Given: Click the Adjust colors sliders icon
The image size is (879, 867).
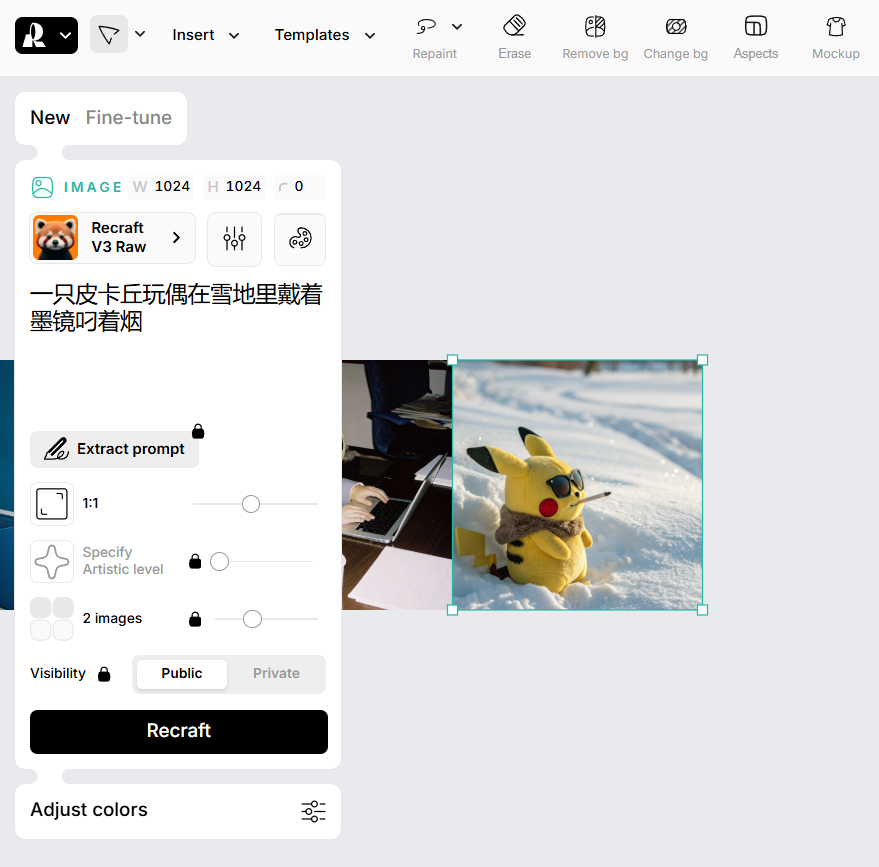Looking at the screenshot, I should 313,811.
